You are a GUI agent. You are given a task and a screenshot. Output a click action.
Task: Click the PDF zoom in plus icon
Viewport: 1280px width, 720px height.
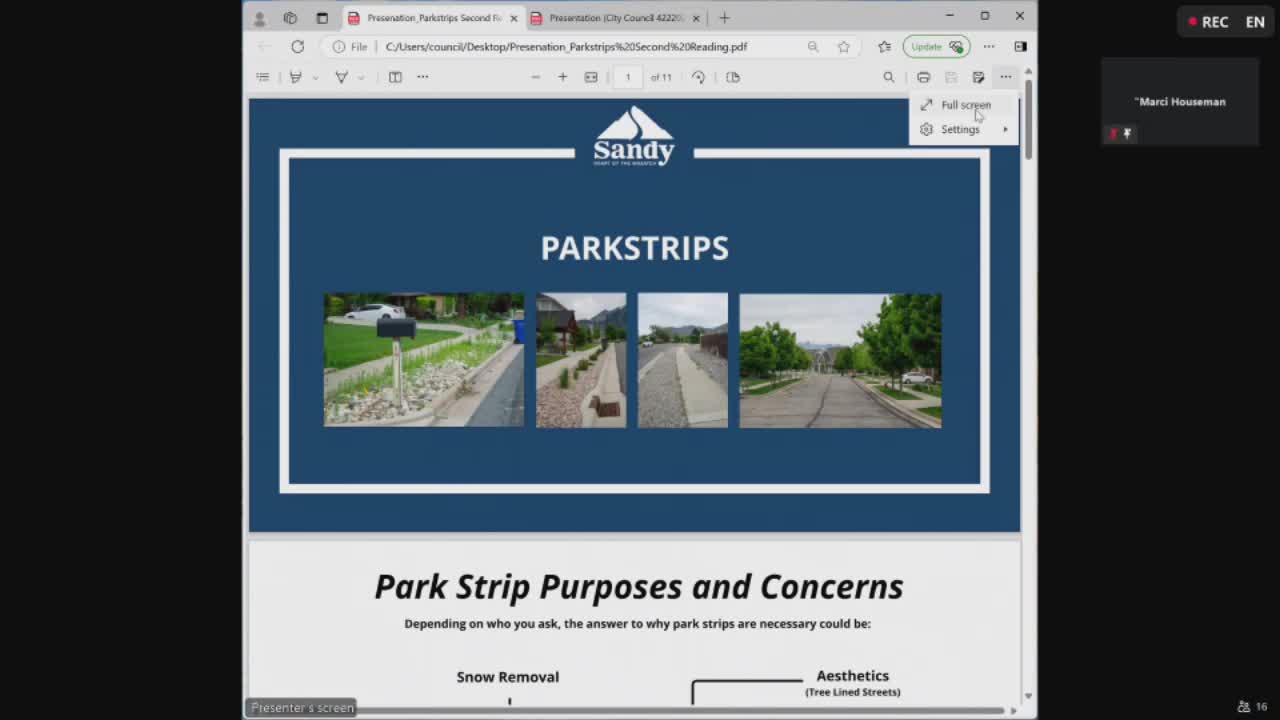(x=562, y=77)
